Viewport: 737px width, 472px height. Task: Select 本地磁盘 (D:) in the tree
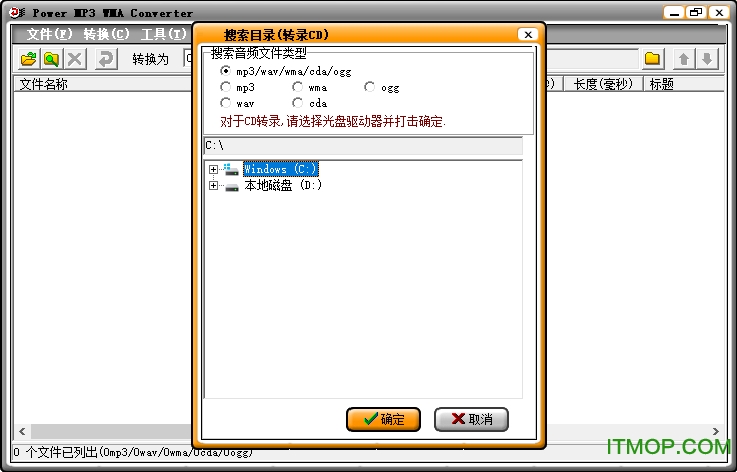(283, 186)
